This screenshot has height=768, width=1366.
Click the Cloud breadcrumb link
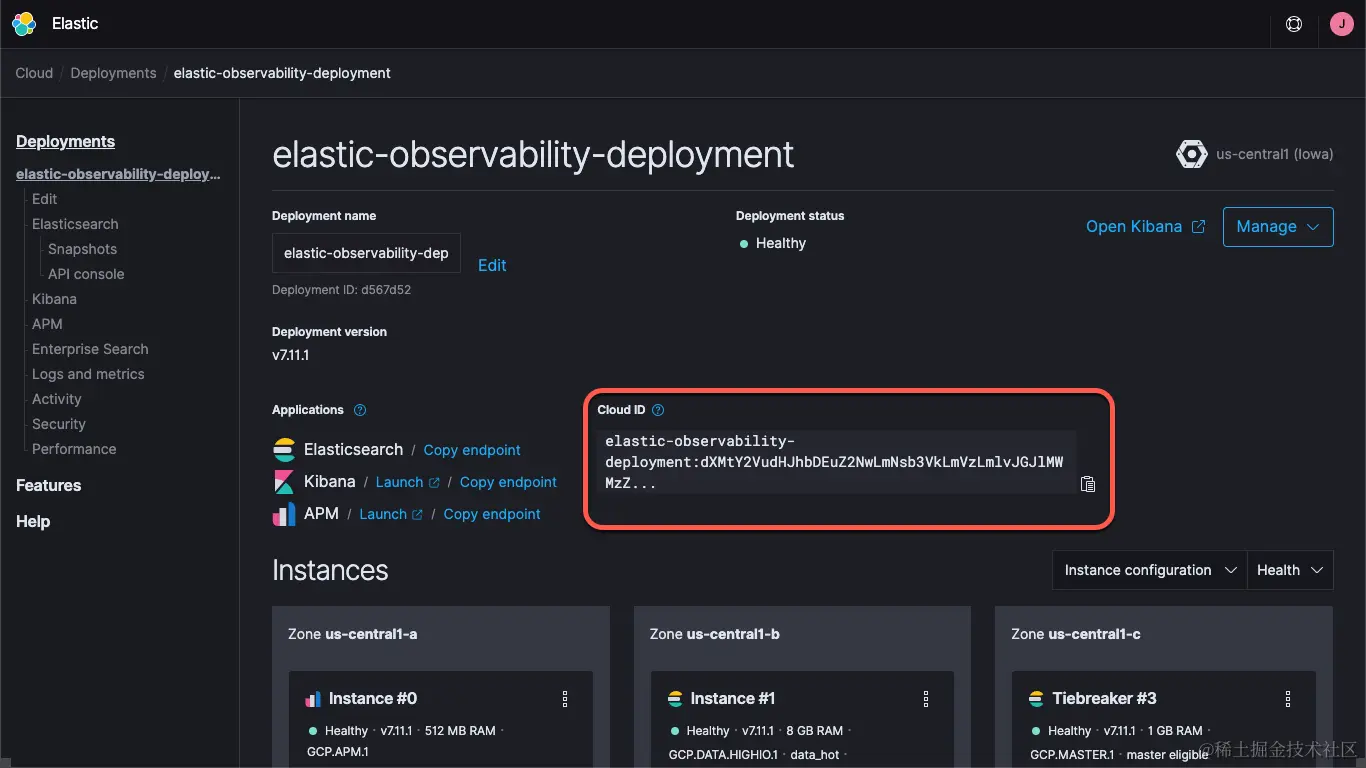click(33, 72)
